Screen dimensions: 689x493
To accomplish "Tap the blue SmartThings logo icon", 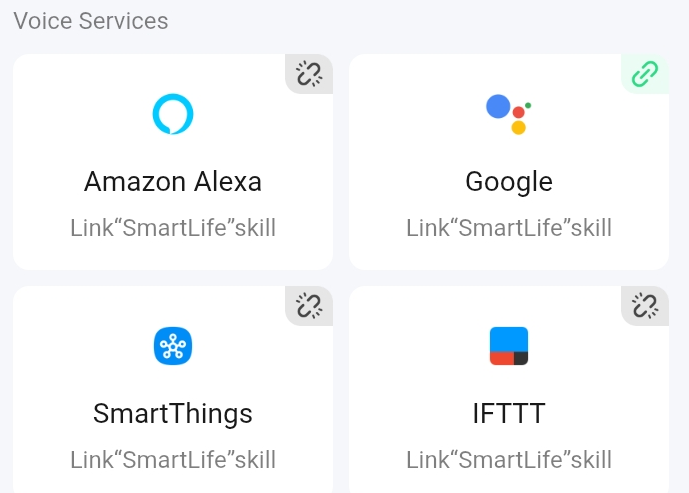I will (173, 346).
